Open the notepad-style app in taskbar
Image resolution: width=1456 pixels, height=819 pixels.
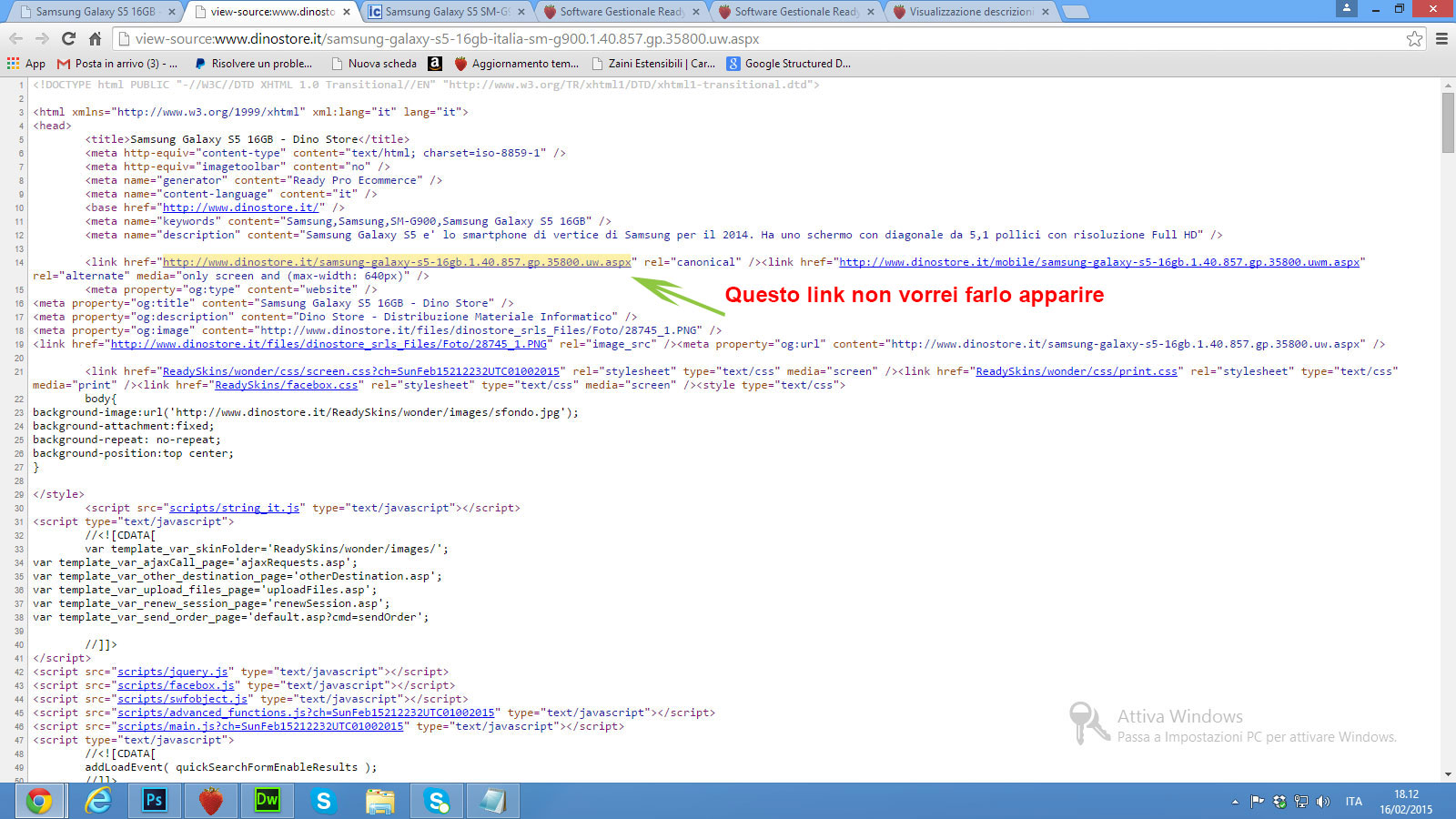click(492, 801)
